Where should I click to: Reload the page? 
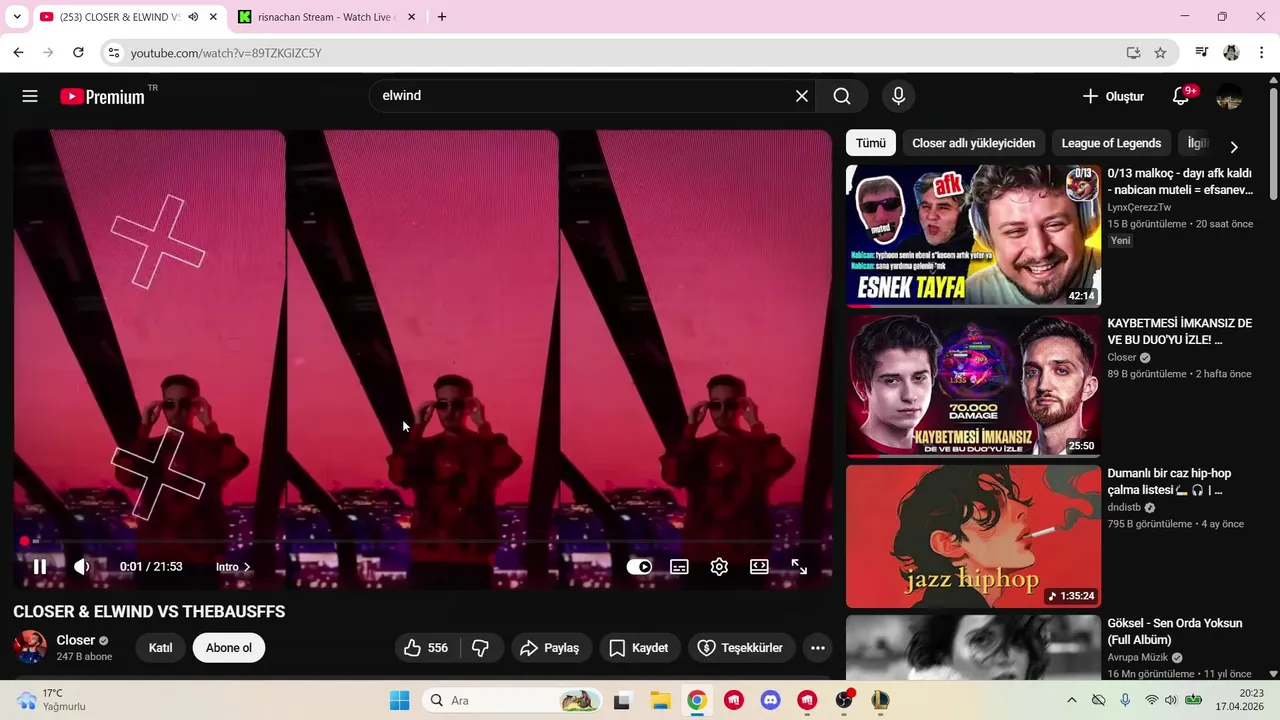click(x=78, y=53)
